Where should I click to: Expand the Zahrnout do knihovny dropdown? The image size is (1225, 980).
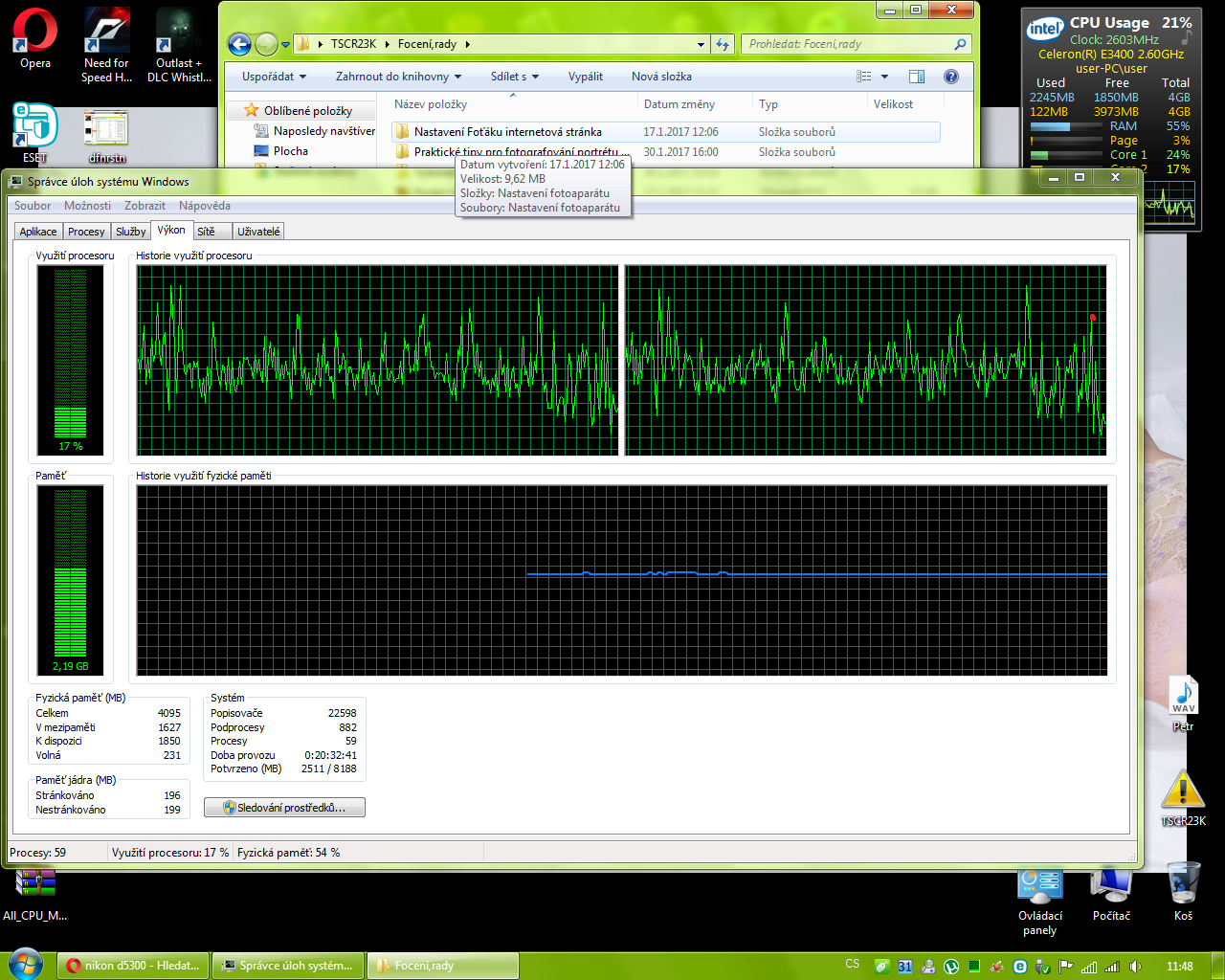(398, 77)
